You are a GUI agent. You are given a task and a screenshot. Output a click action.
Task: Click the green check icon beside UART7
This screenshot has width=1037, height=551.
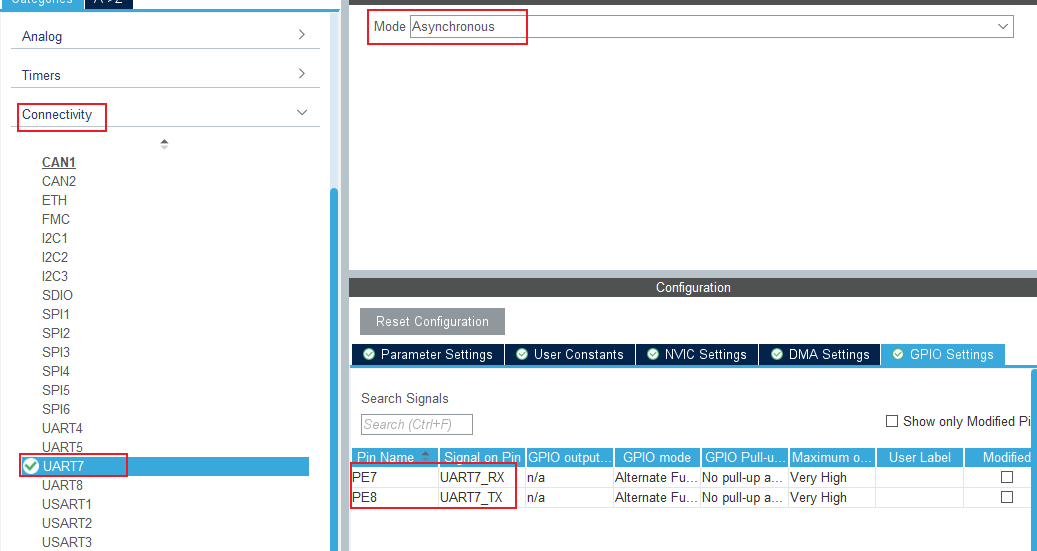[30, 466]
